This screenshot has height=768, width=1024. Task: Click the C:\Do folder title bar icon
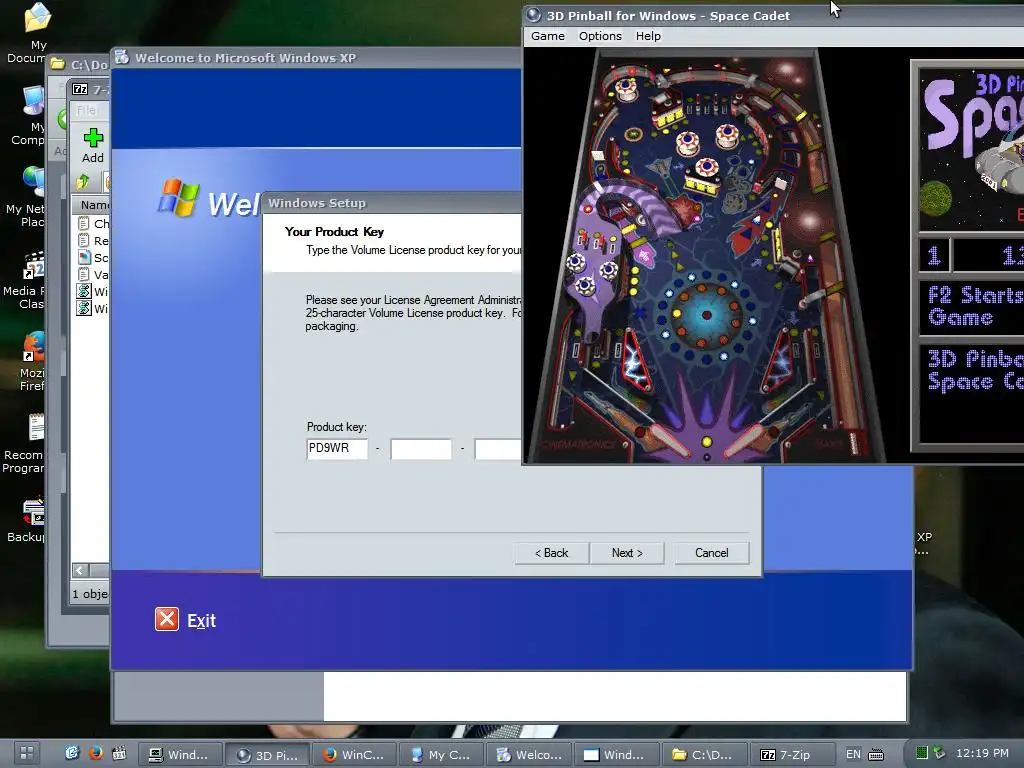pyautogui.click(x=58, y=64)
